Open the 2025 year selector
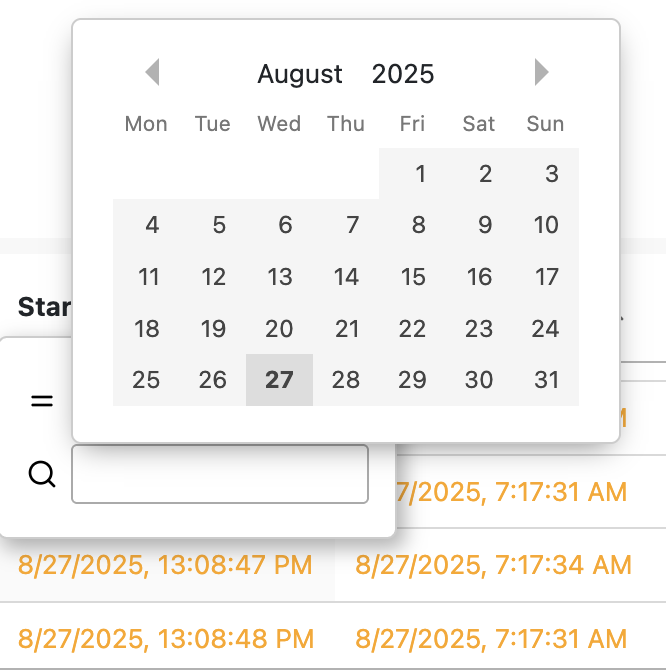The image size is (666, 672). (403, 74)
